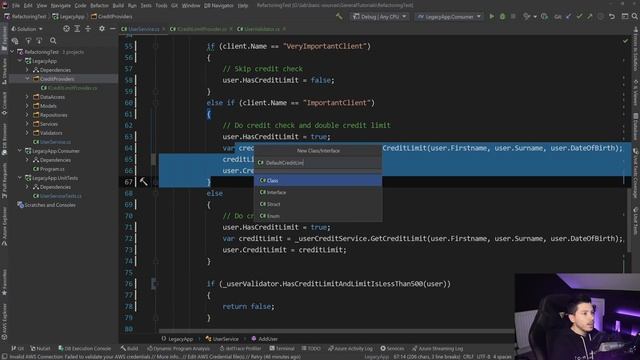640x360 pixels.
Task: Click Collapse All in Solution explorer
Action: 88,29
